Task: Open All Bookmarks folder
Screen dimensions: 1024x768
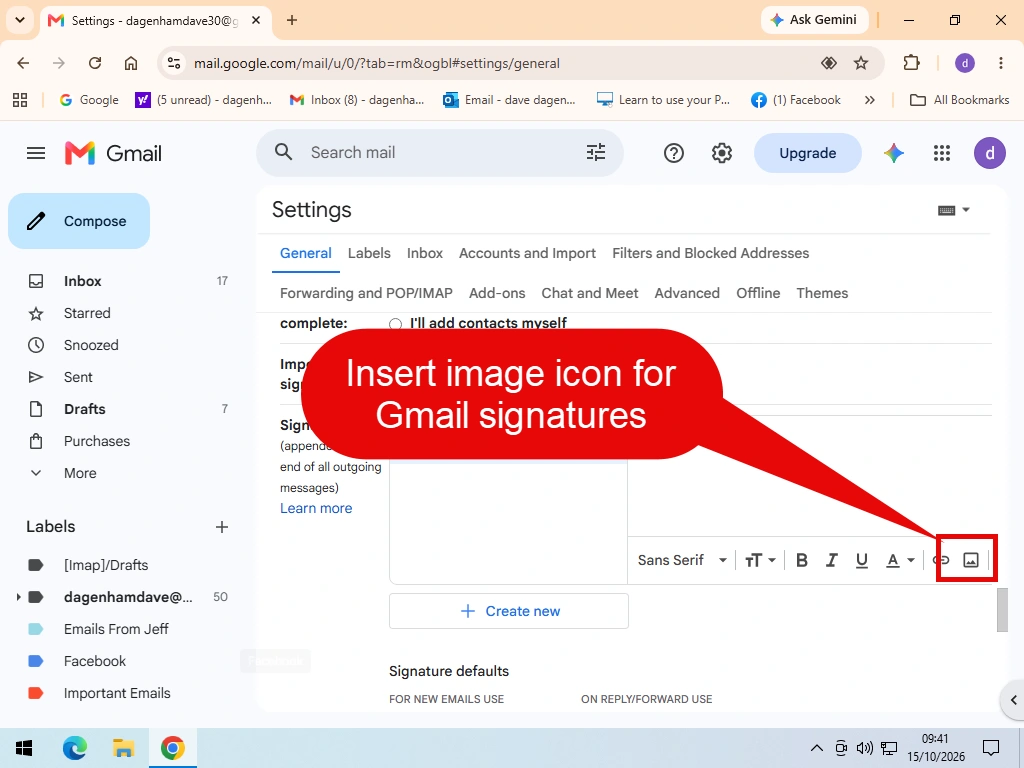Action: click(x=959, y=100)
